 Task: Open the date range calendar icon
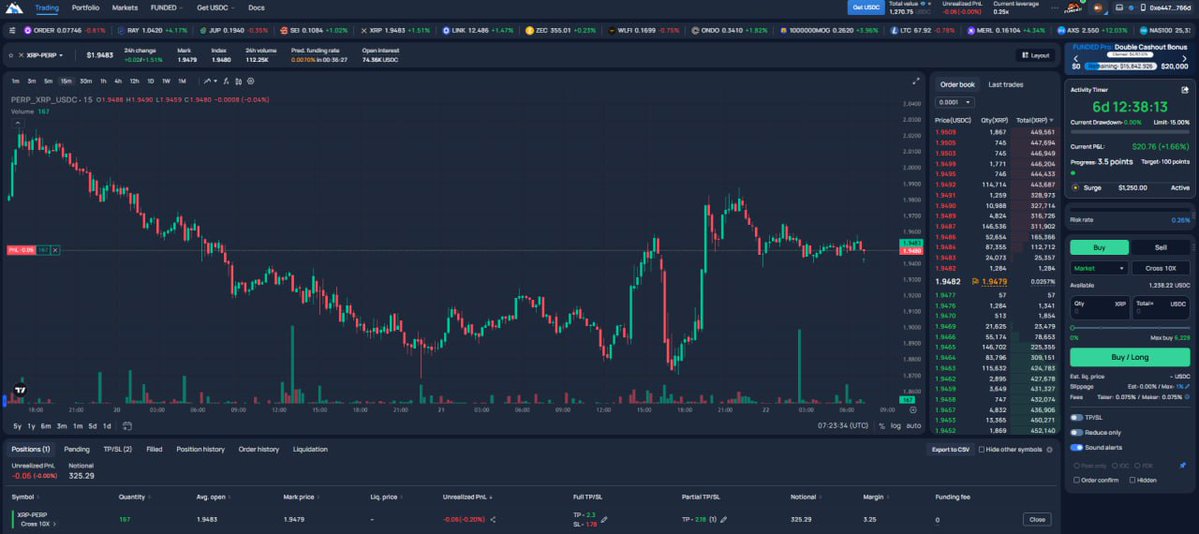(x=127, y=426)
